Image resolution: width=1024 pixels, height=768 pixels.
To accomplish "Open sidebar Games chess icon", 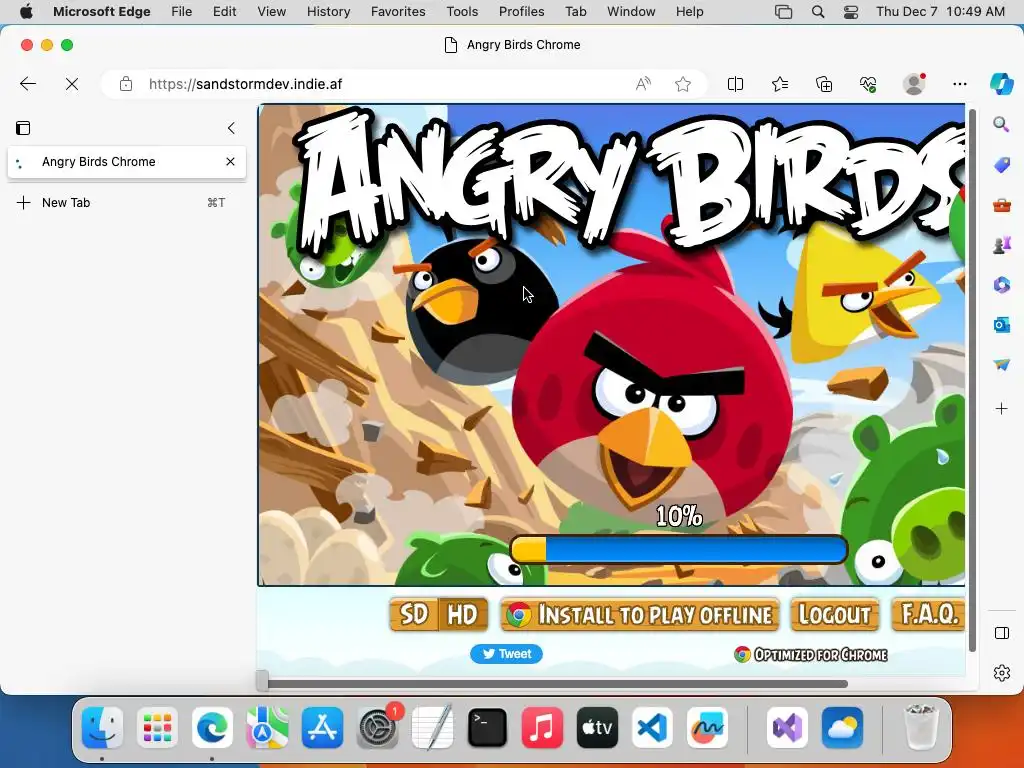I will 1002,245.
